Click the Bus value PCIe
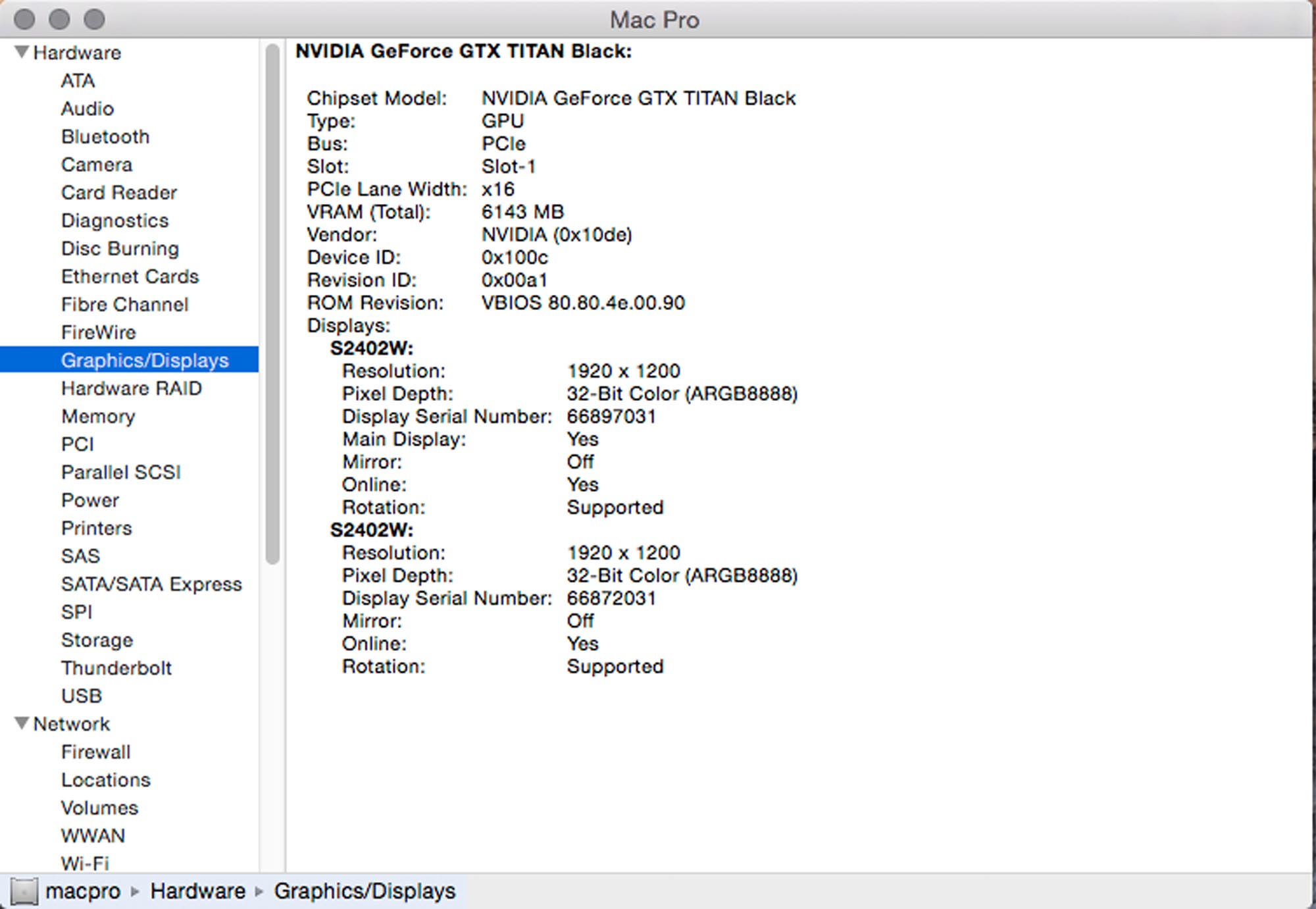This screenshot has height=909, width=1316. 503,144
